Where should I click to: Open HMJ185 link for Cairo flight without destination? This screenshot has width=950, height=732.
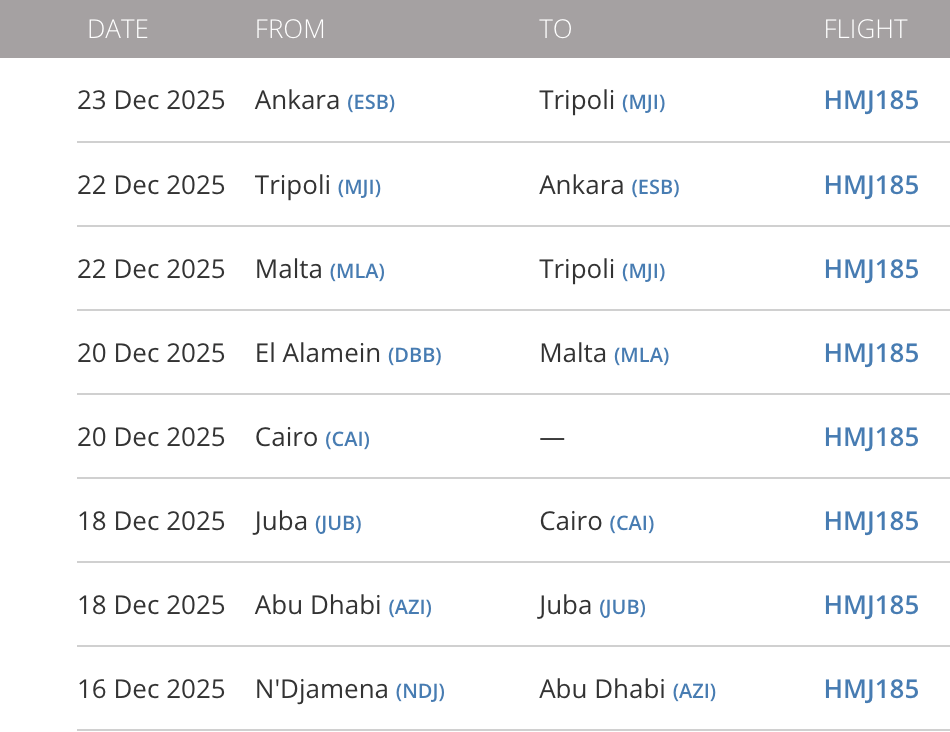coord(870,437)
